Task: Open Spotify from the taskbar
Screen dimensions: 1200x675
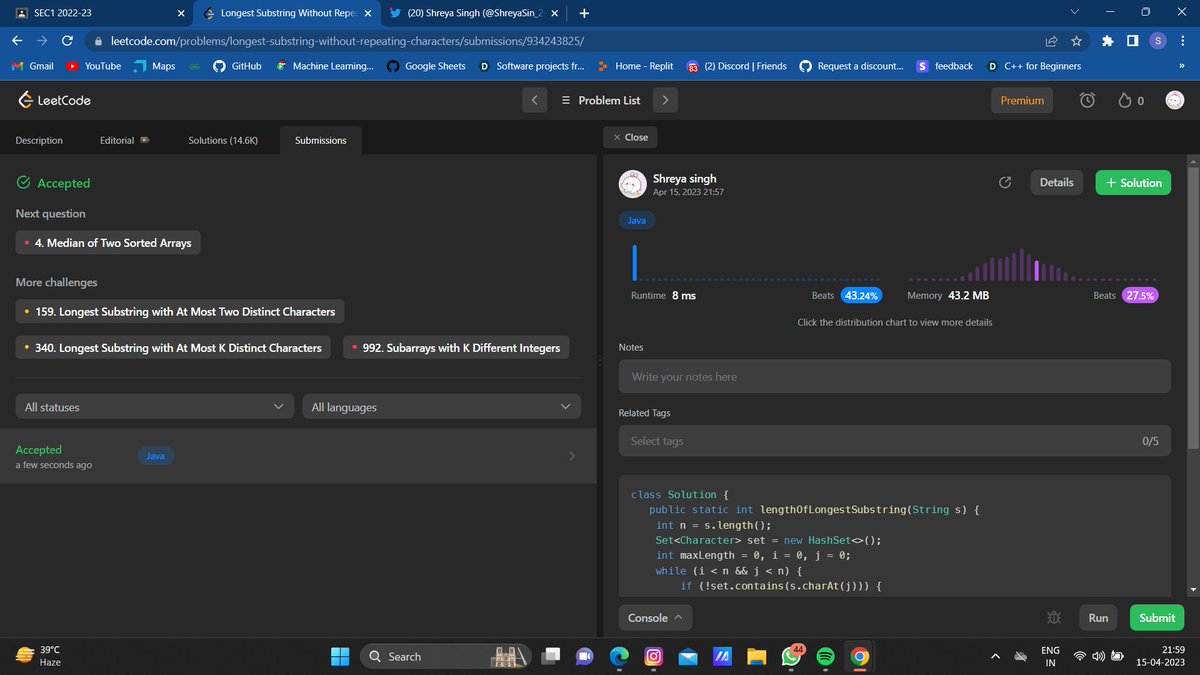Action: coord(825,656)
